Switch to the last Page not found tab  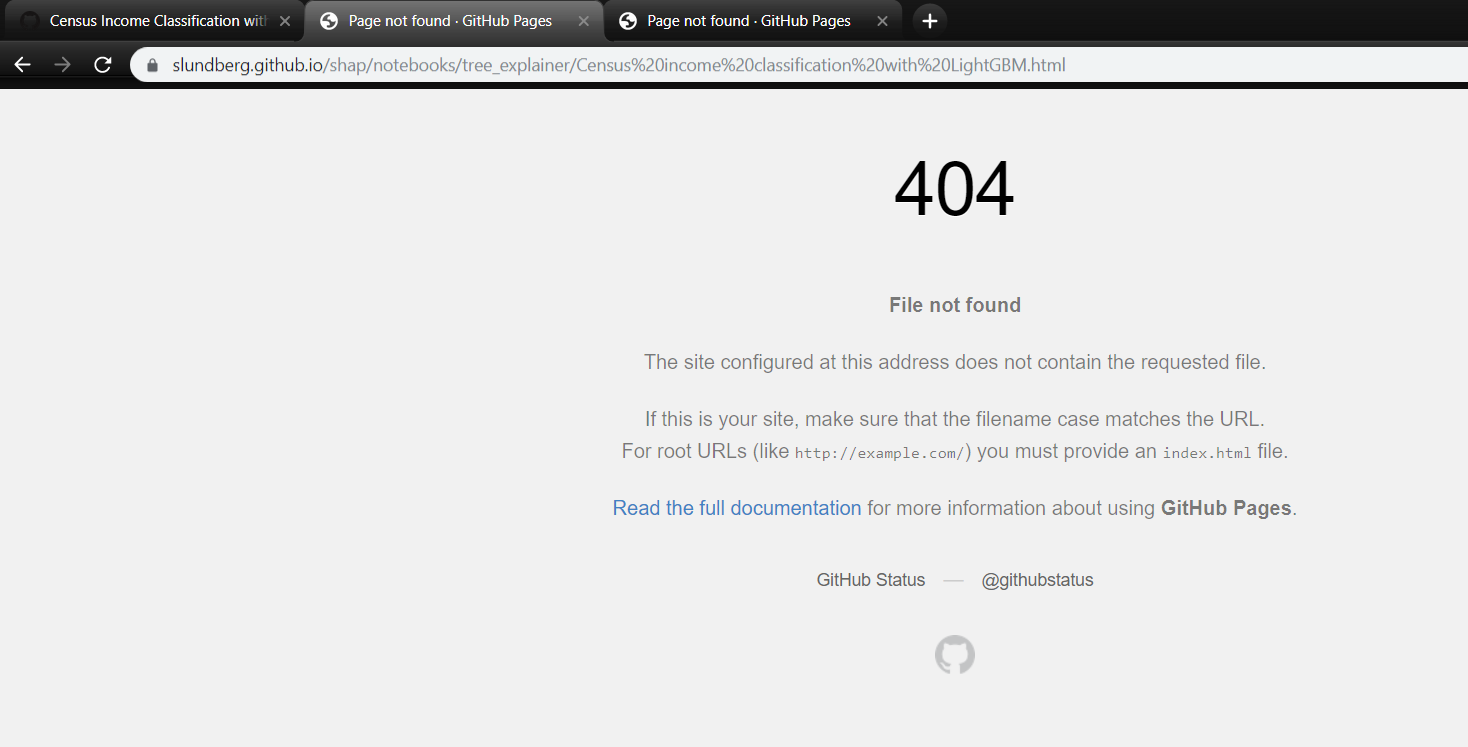tap(752, 21)
